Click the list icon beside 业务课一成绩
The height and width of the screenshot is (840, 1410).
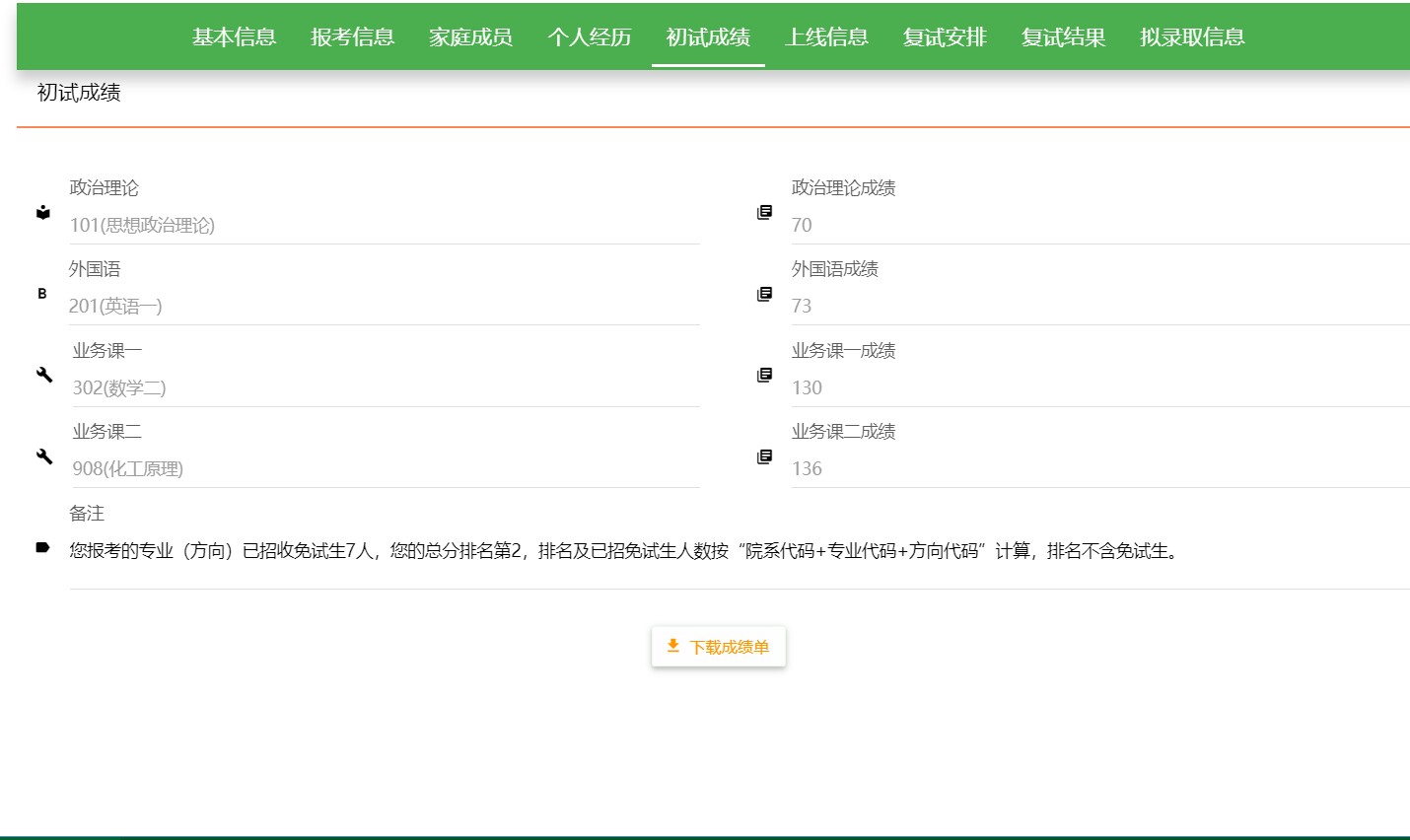(x=764, y=375)
